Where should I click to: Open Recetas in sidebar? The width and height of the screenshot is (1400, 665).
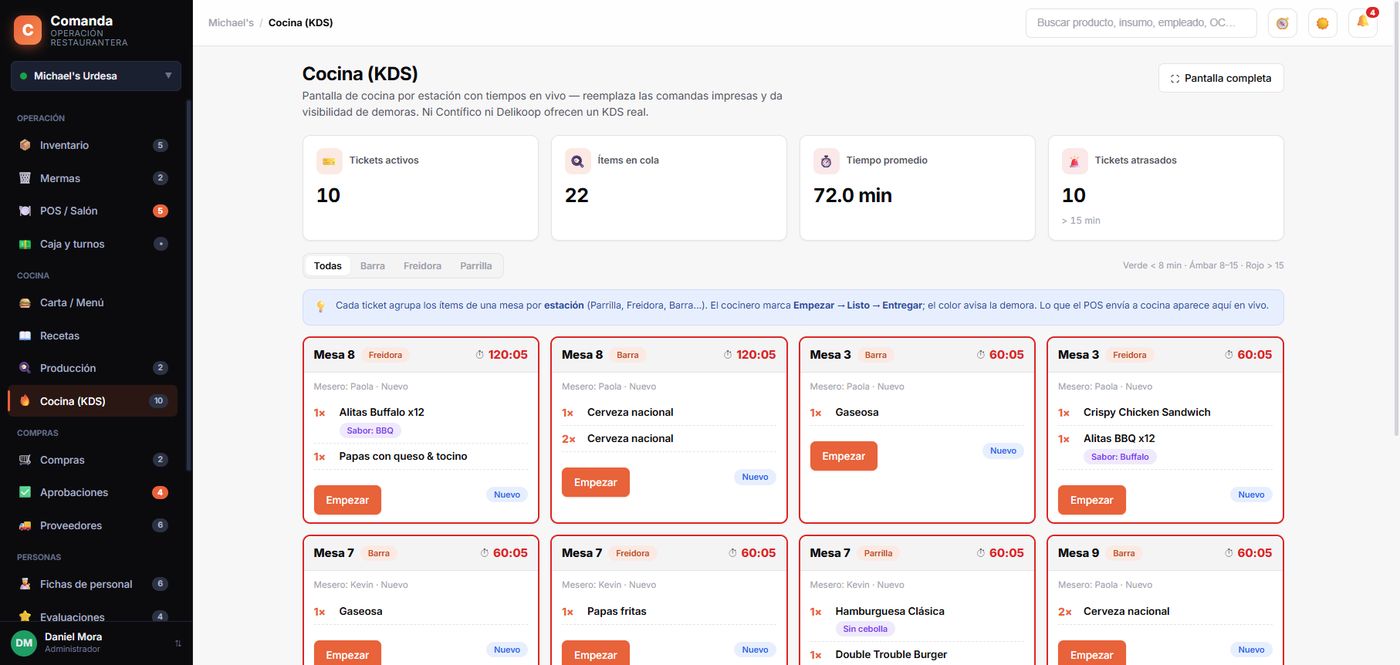tap(93, 335)
